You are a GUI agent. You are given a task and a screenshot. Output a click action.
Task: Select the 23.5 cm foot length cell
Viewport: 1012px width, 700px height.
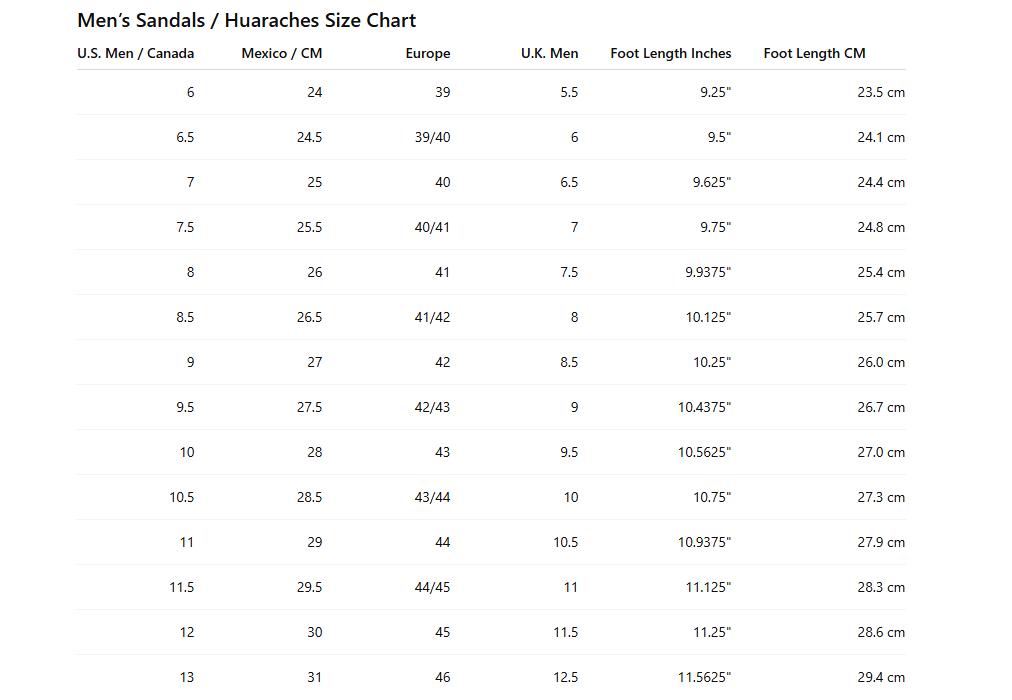881,92
